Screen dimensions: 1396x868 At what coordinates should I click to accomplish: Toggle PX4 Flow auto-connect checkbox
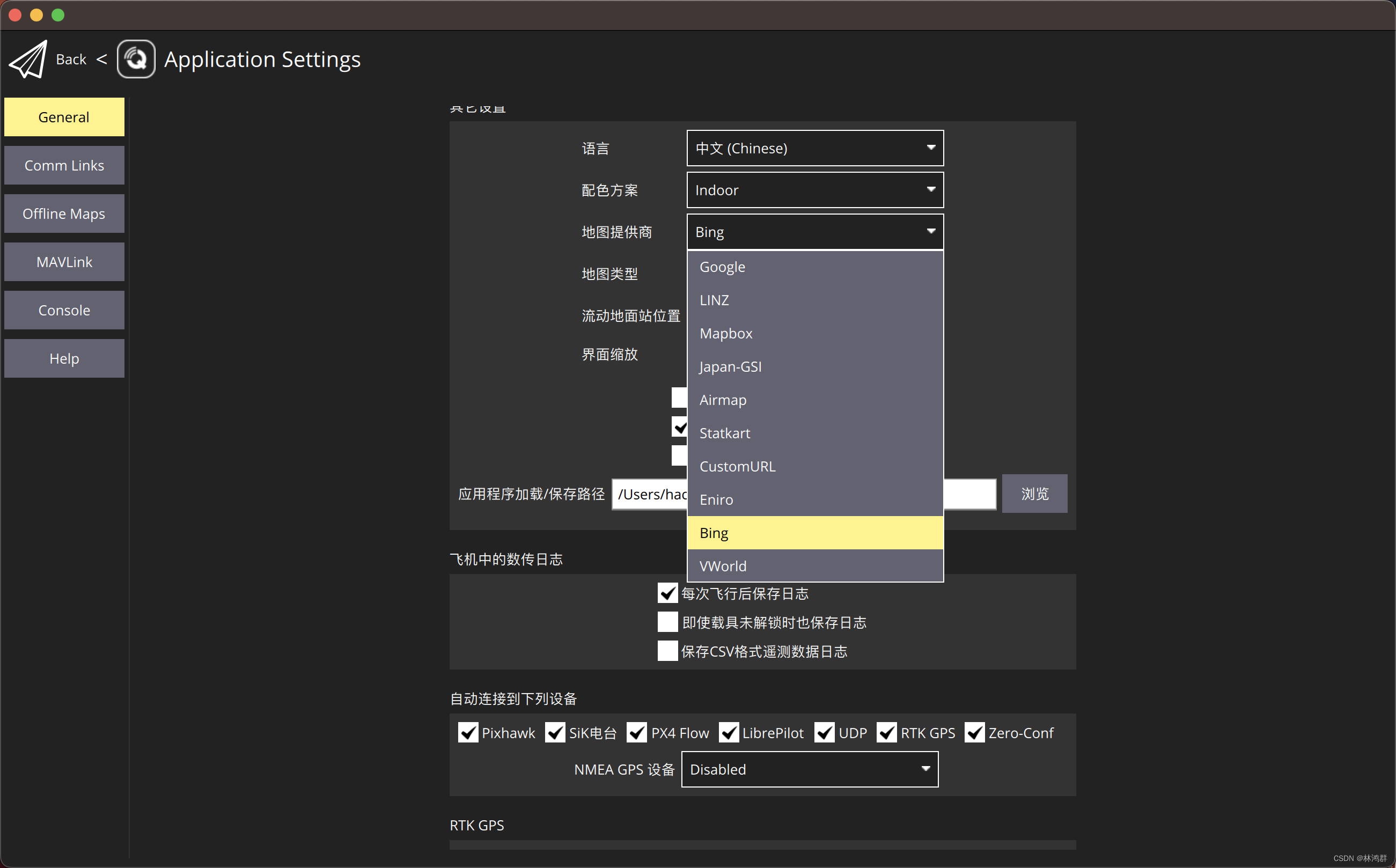pyautogui.click(x=637, y=732)
